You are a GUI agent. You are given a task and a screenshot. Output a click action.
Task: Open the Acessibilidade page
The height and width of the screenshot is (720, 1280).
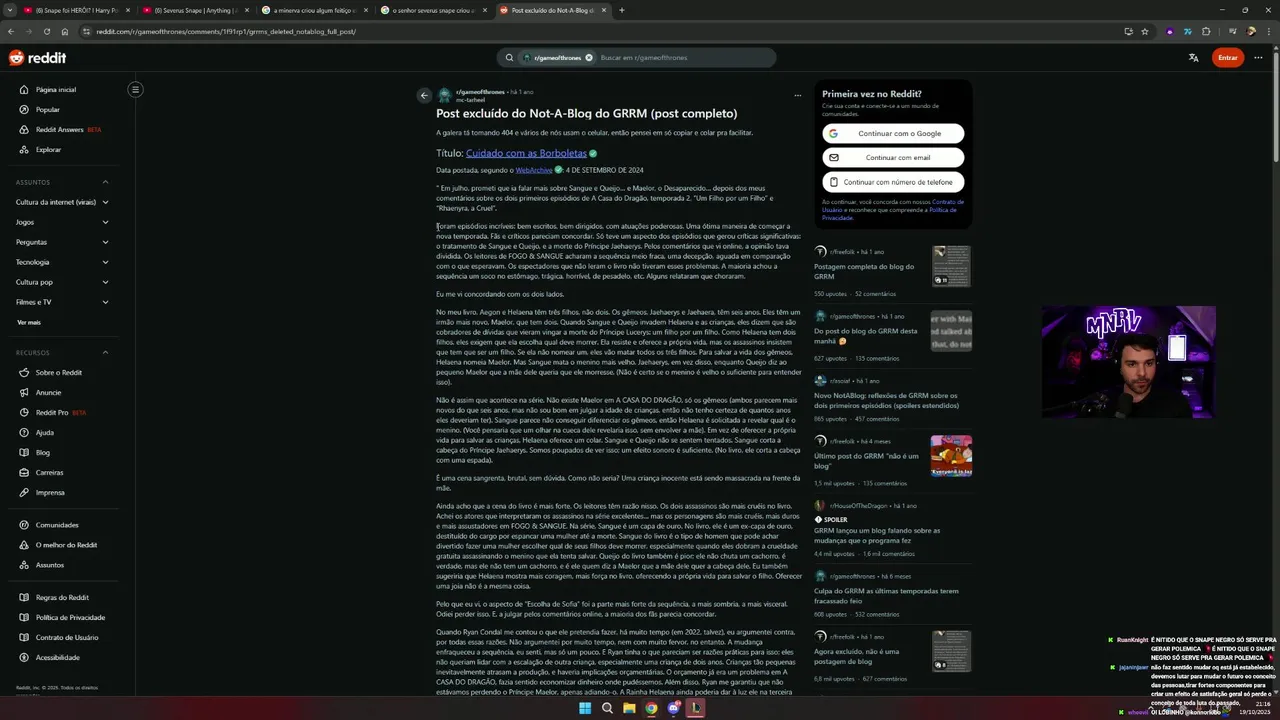click(x=57, y=658)
